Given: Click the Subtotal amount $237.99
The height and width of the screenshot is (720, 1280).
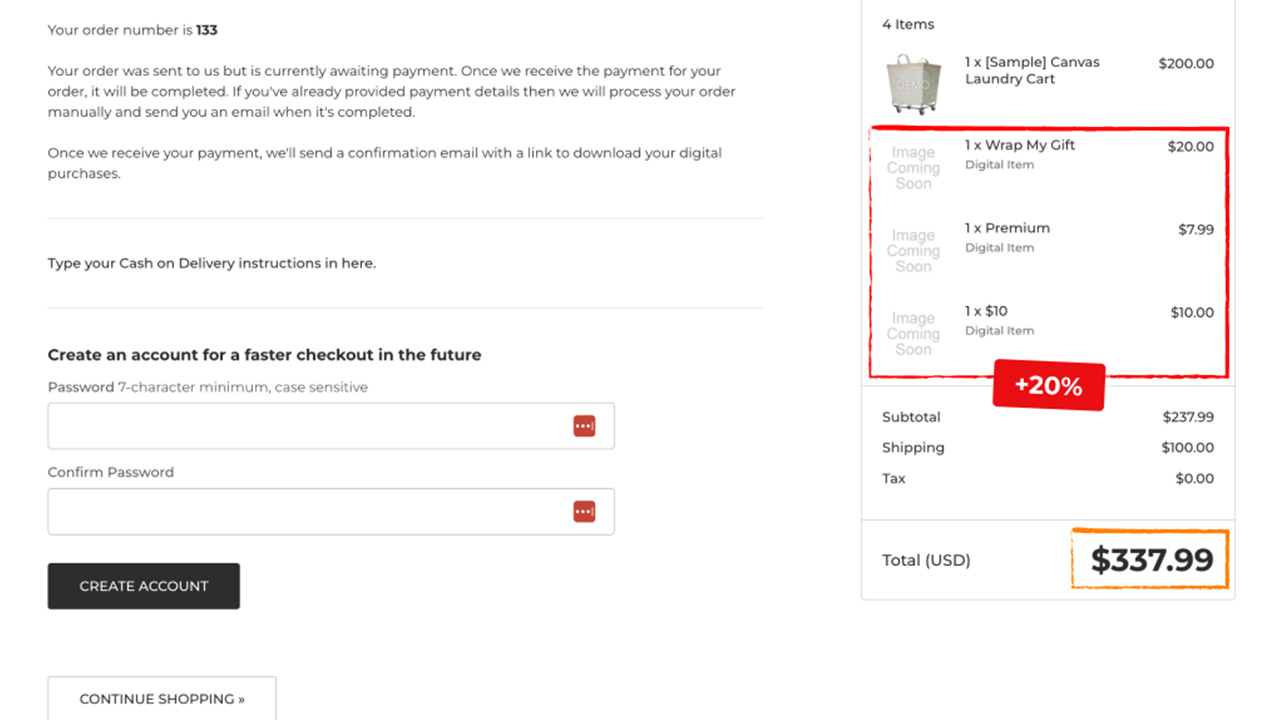Looking at the screenshot, I should (x=1187, y=417).
